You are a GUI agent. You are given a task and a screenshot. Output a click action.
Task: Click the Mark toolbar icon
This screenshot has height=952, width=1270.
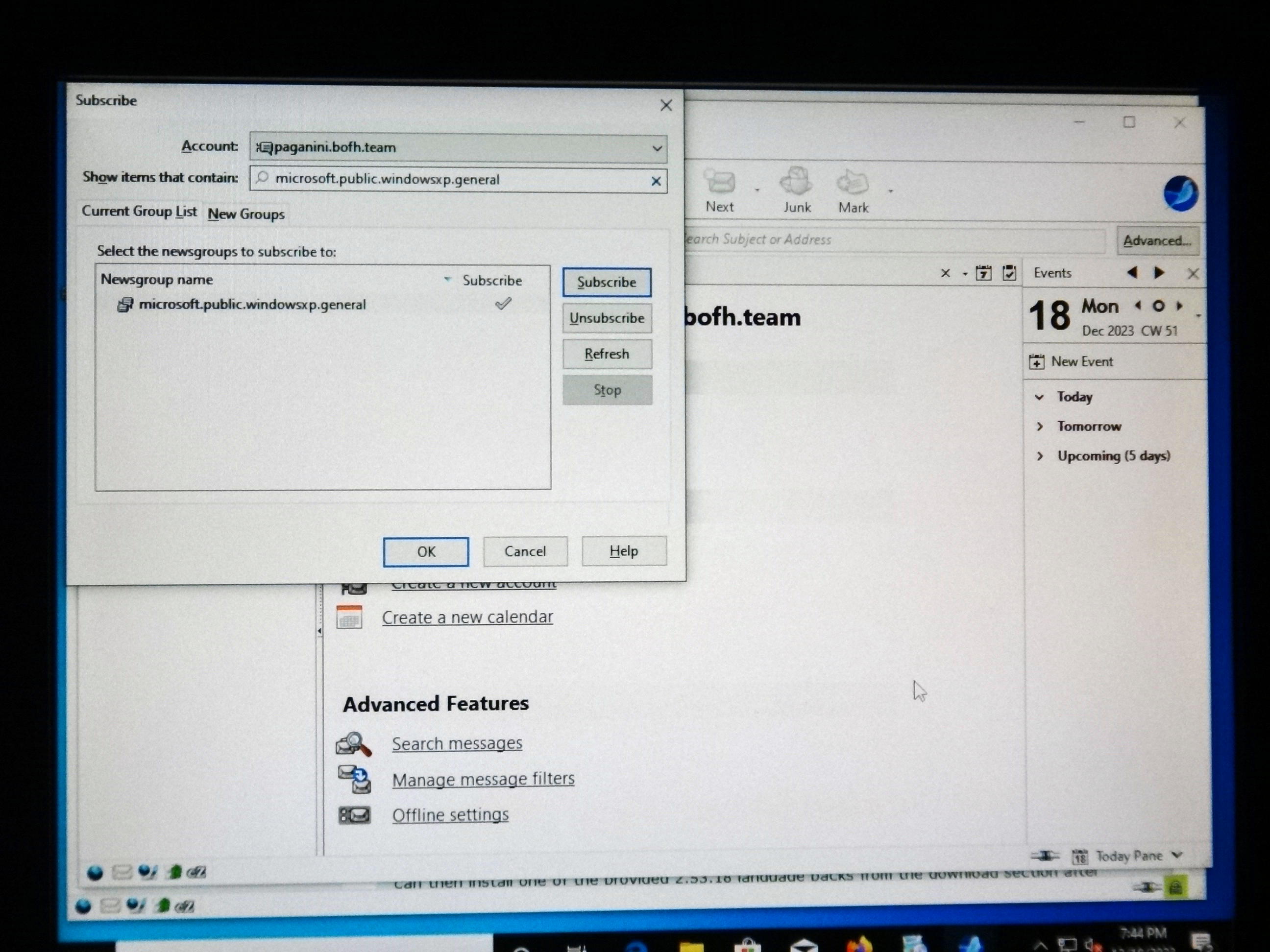click(x=853, y=183)
